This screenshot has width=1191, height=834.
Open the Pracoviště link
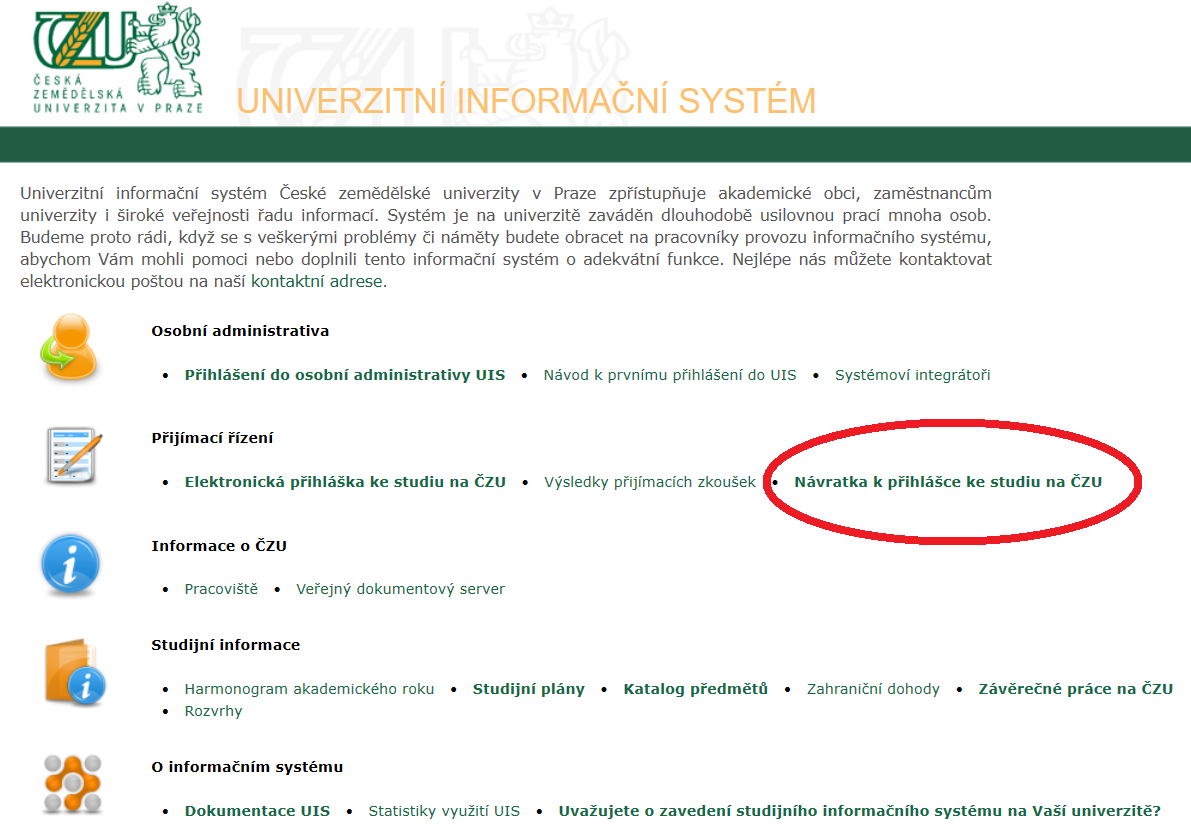point(221,589)
